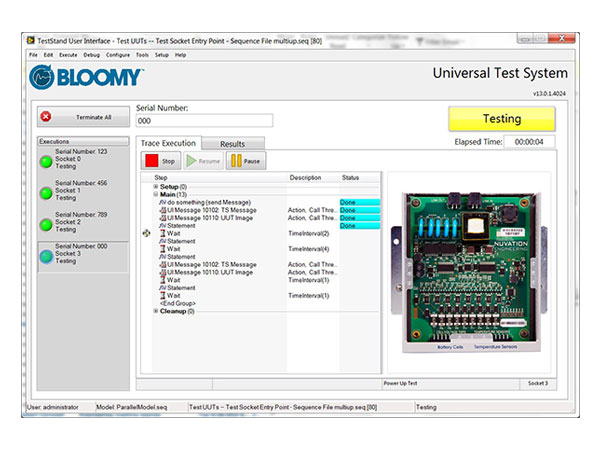Click the User: administrator status bar entry

click(52, 407)
